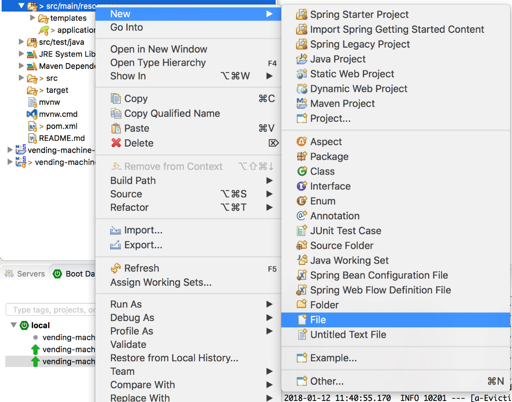The image size is (512, 402).
Task: Click the Refresh icon in context menu
Action: (116, 268)
